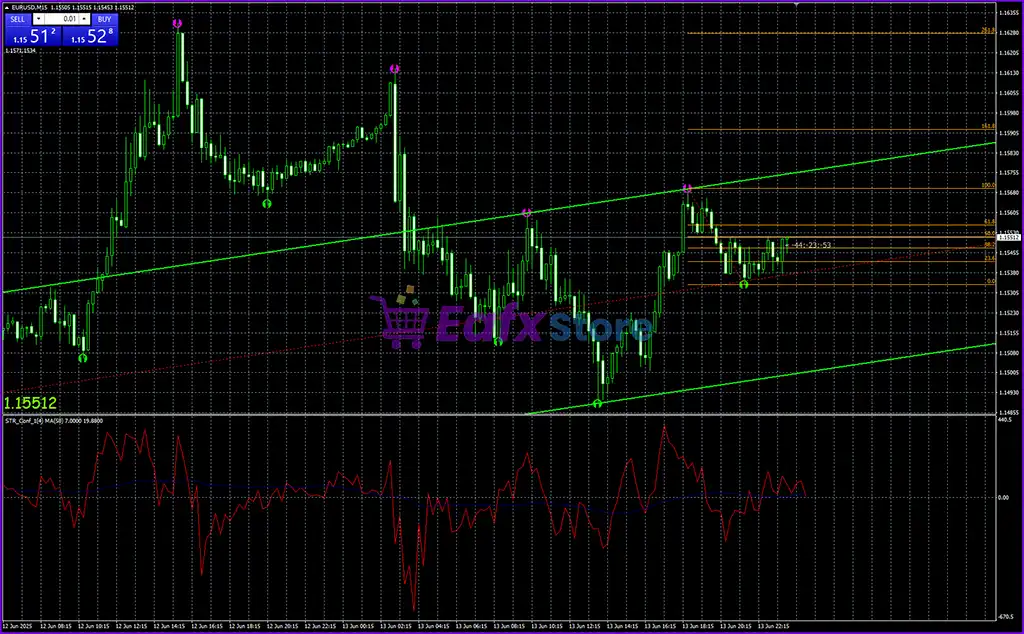This screenshot has width=1024, height=634.
Task: Select the magenta marker at the Fibonacci 100.0 level
Action: coord(687,188)
